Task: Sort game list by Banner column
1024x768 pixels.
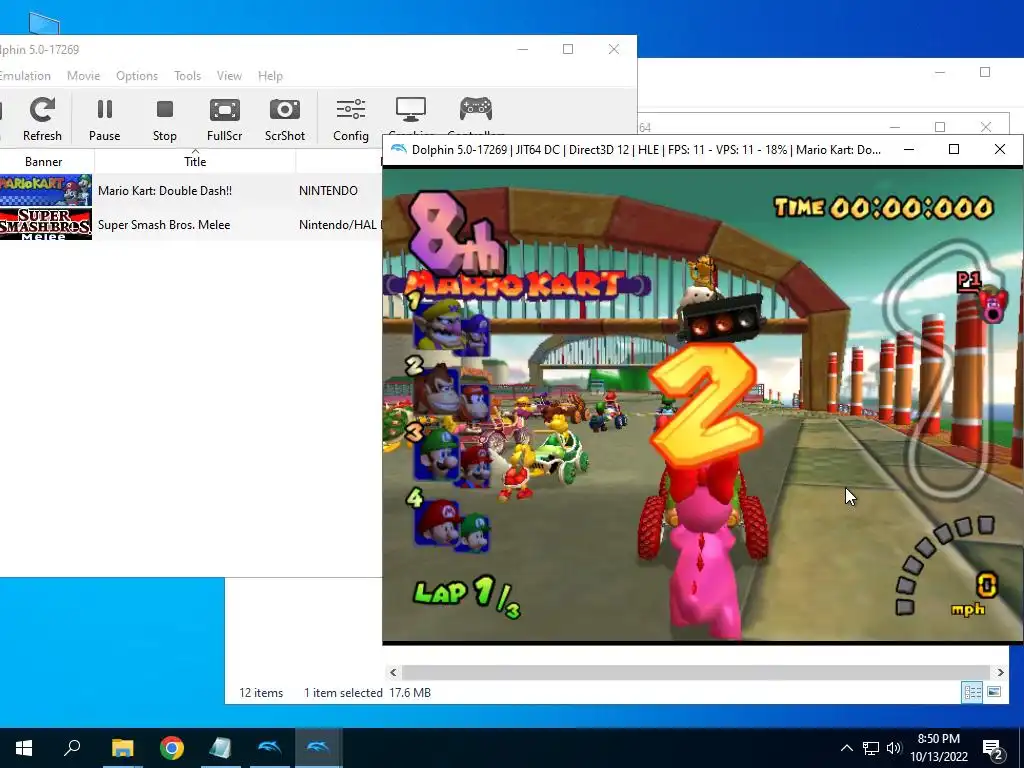Action: [x=44, y=161]
